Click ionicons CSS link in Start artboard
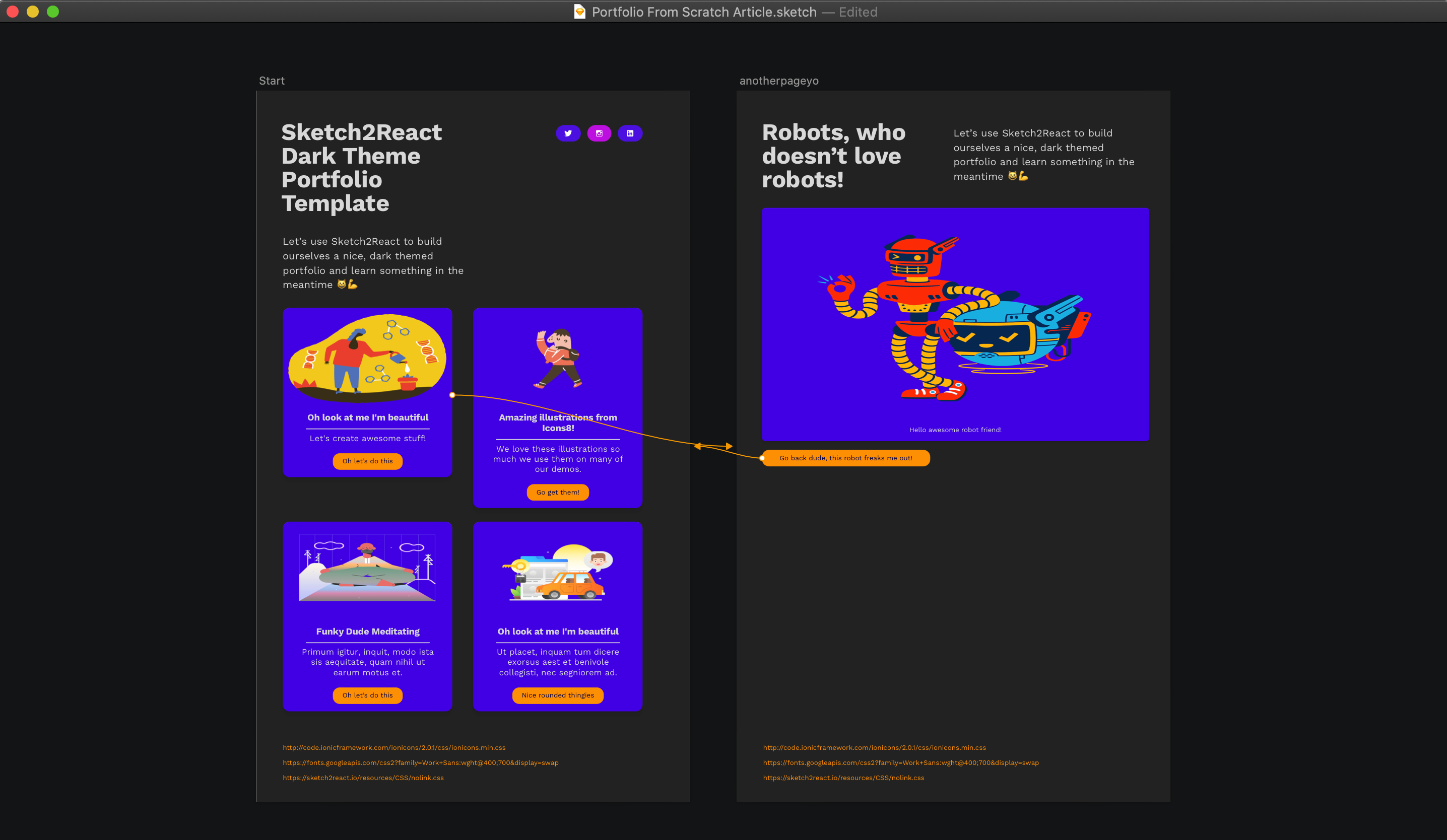This screenshot has width=1447, height=840. 394,748
